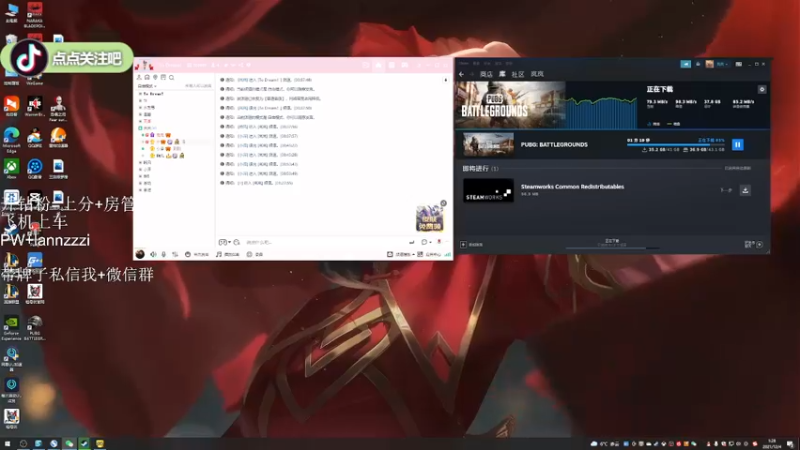Open the 社区 tab in Steam

(x=518, y=74)
